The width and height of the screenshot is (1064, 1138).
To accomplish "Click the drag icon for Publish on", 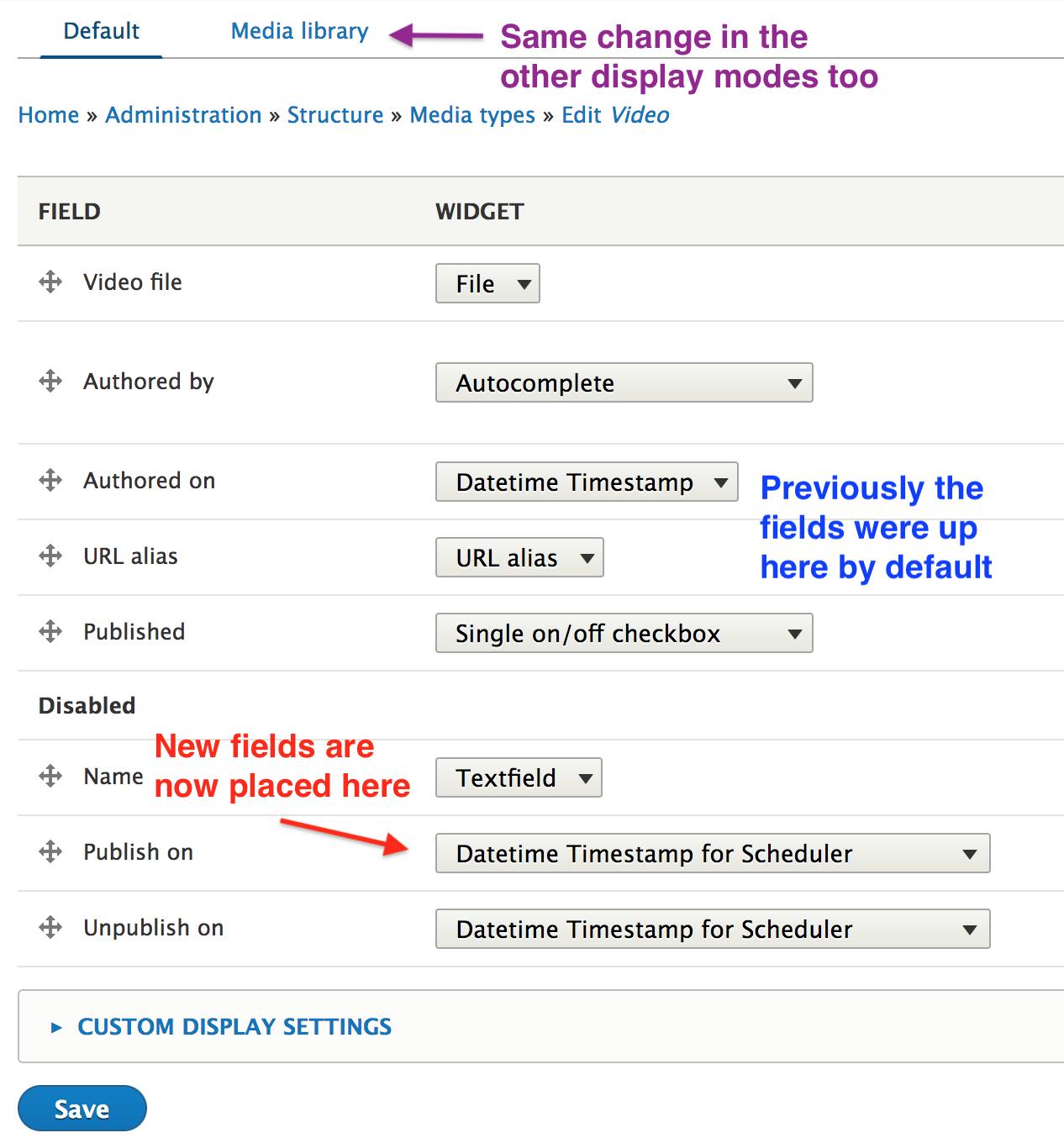I will point(50,851).
